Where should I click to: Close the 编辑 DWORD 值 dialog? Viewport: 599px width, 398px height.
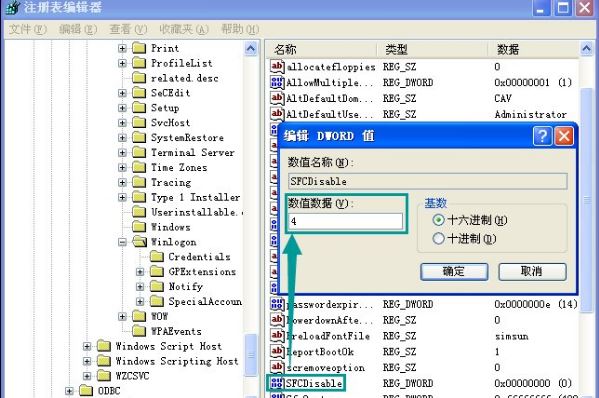point(564,136)
